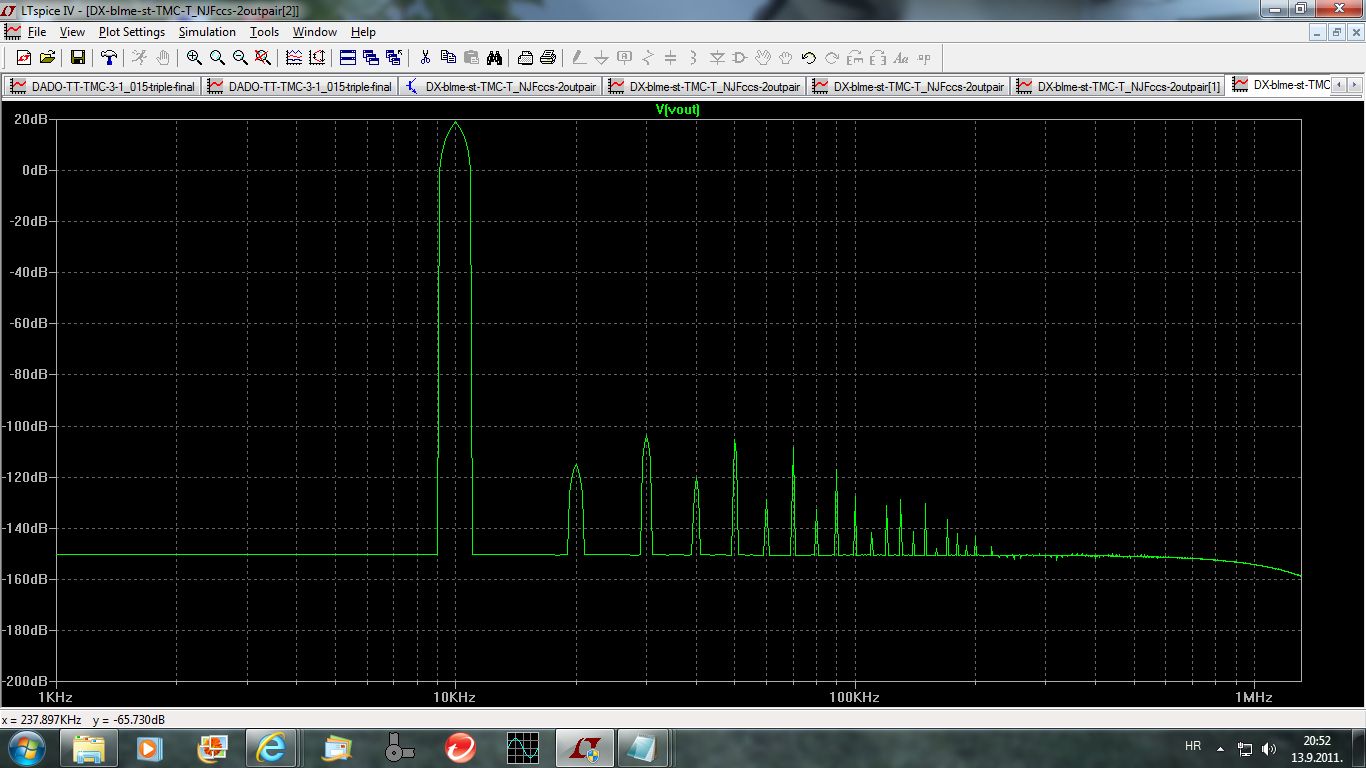This screenshot has height=768, width=1366.
Task: Open Control Panel with the hammer icon
Action: [109, 58]
